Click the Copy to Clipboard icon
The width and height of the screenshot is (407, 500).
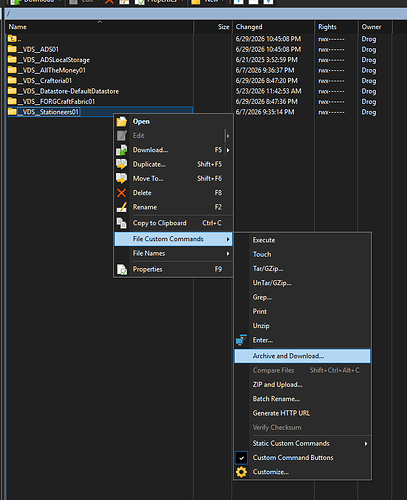click(122, 223)
